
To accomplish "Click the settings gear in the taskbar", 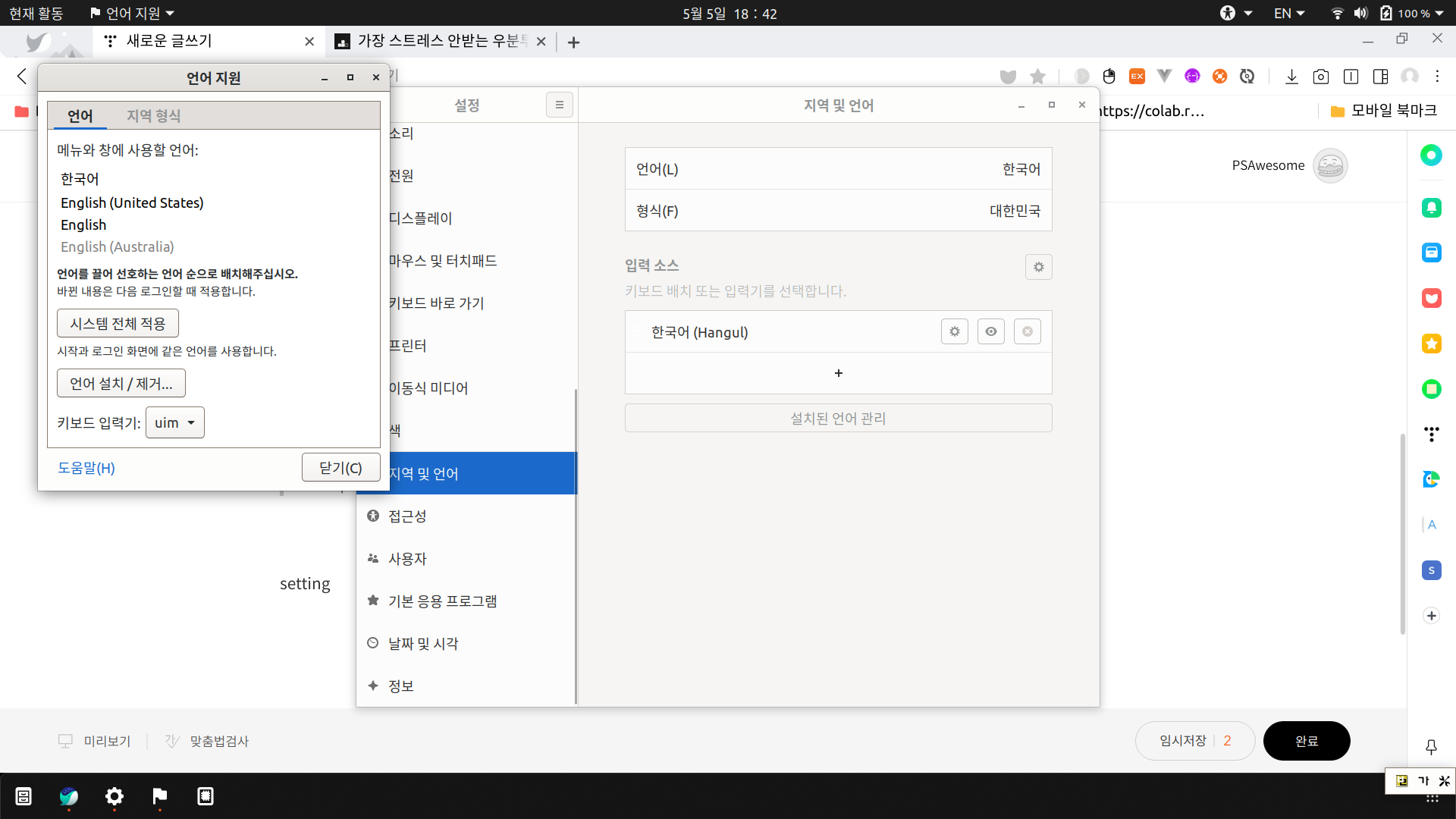I will (114, 796).
